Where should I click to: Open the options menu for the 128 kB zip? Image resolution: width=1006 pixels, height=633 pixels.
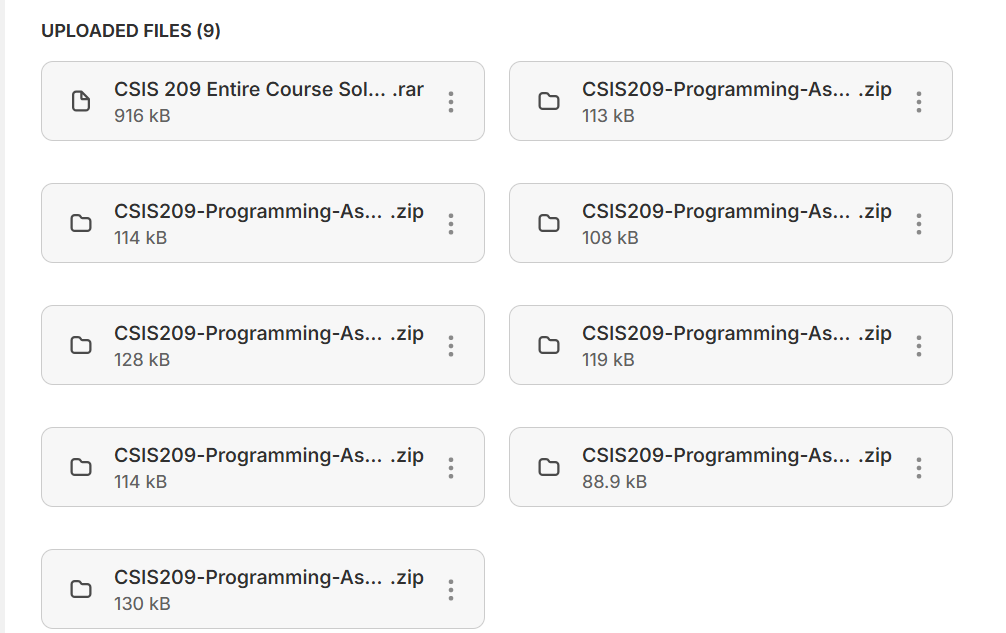pyautogui.click(x=450, y=345)
